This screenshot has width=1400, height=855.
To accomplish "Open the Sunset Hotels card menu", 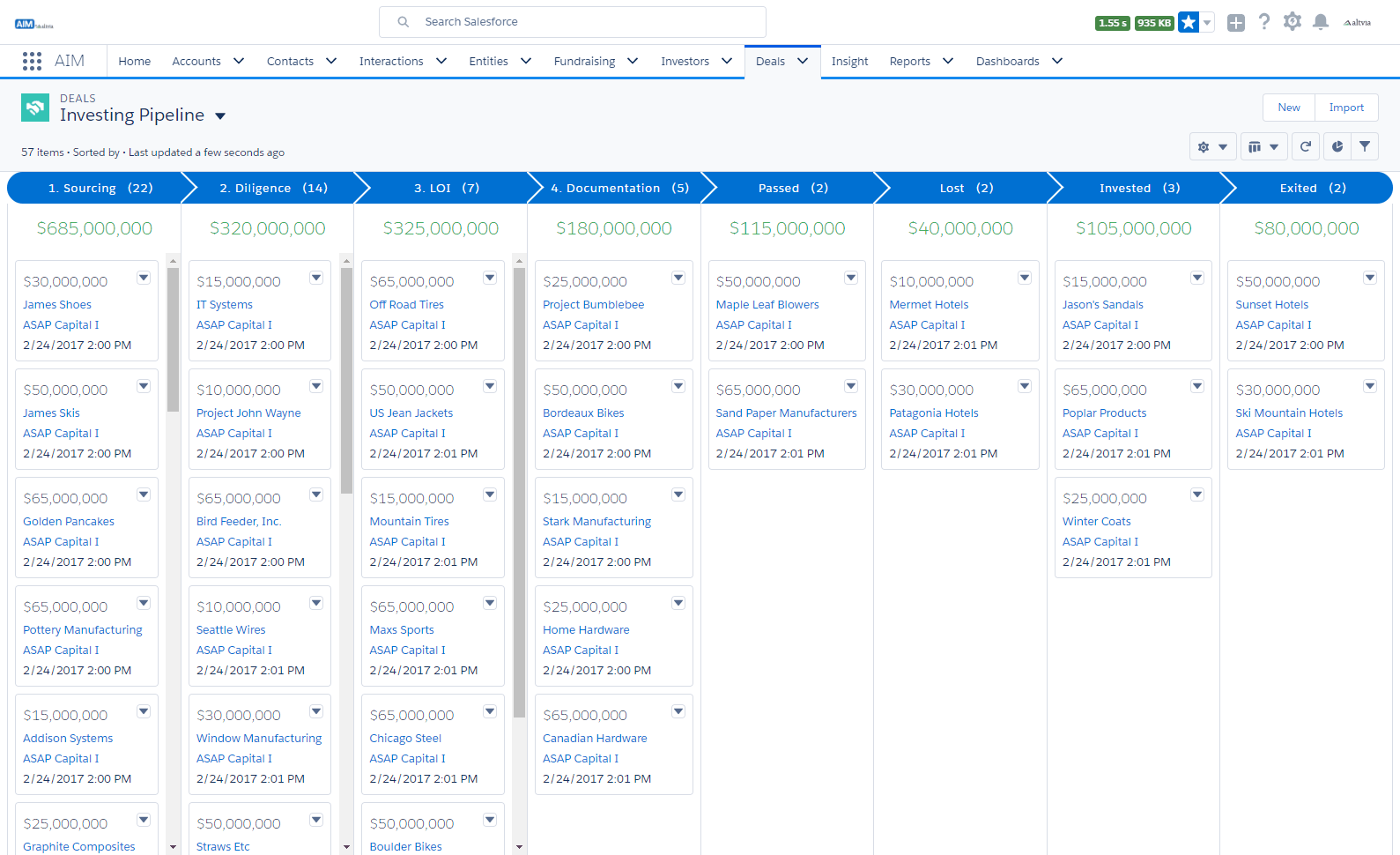I will tap(1370, 278).
